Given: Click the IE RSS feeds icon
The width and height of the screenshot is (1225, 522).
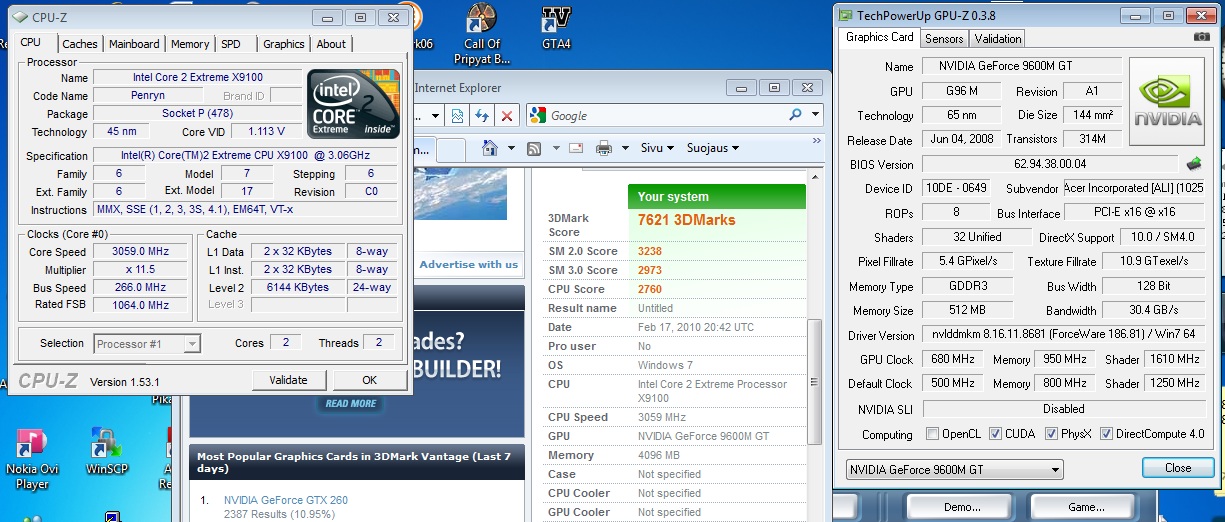Looking at the screenshot, I should (x=534, y=148).
